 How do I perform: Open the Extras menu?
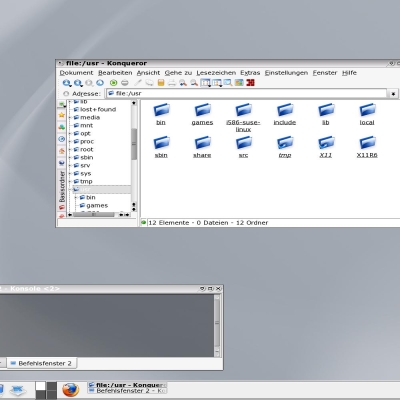(x=250, y=73)
